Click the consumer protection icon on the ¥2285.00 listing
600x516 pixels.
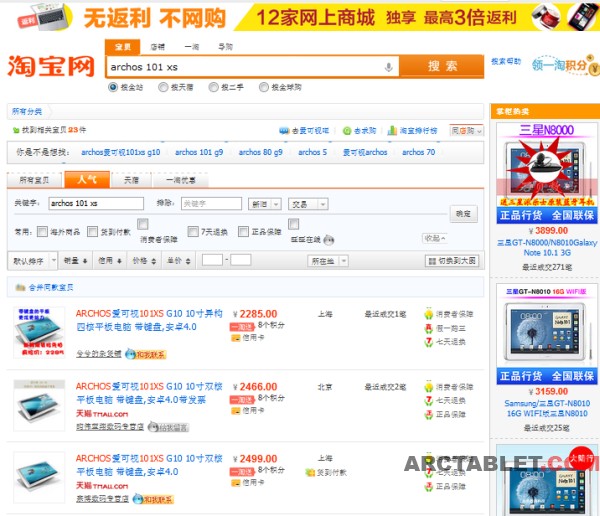(x=429, y=314)
